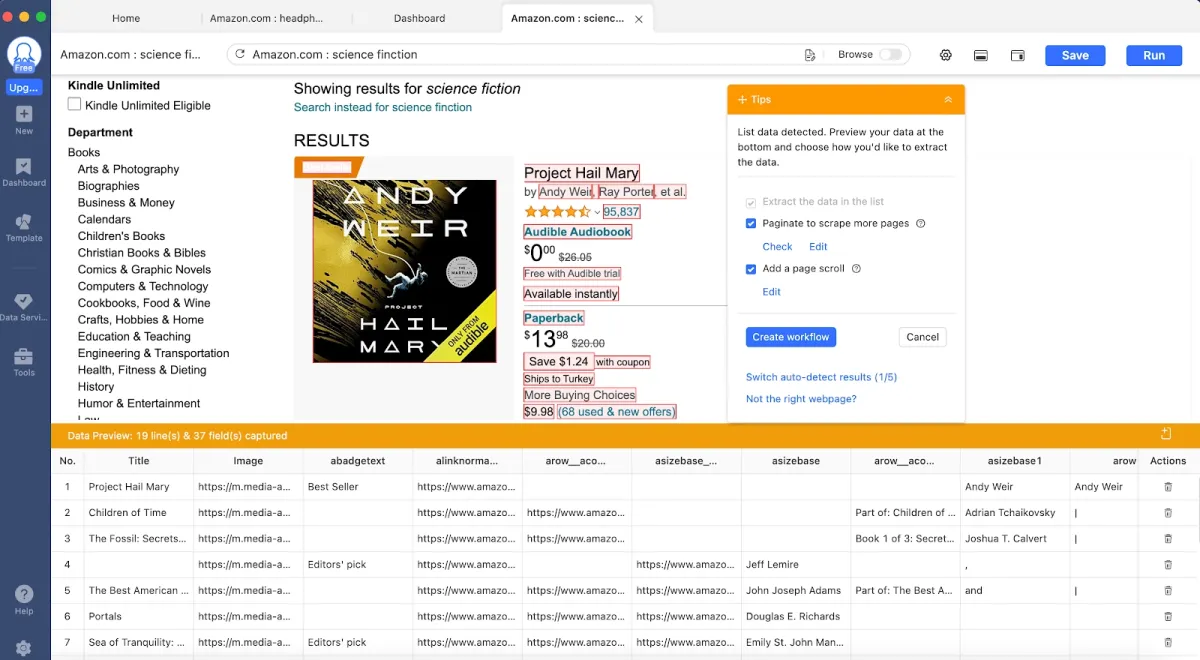This screenshot has width=1200, height=660.
Task: Click the bottom-panel layout icon
Action: (x=981, y=55)
